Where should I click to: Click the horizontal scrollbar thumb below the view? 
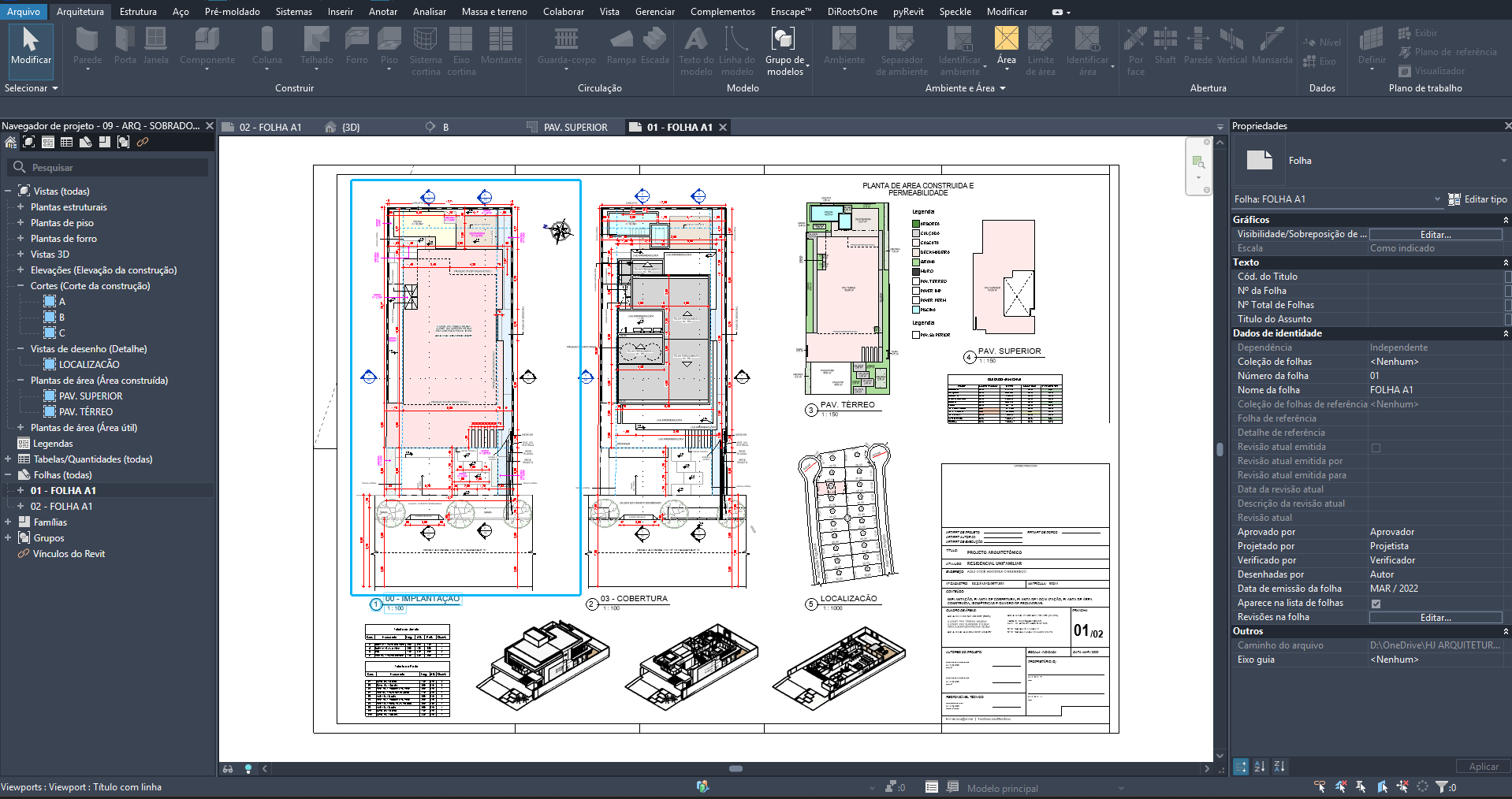(x=736, y=768)
